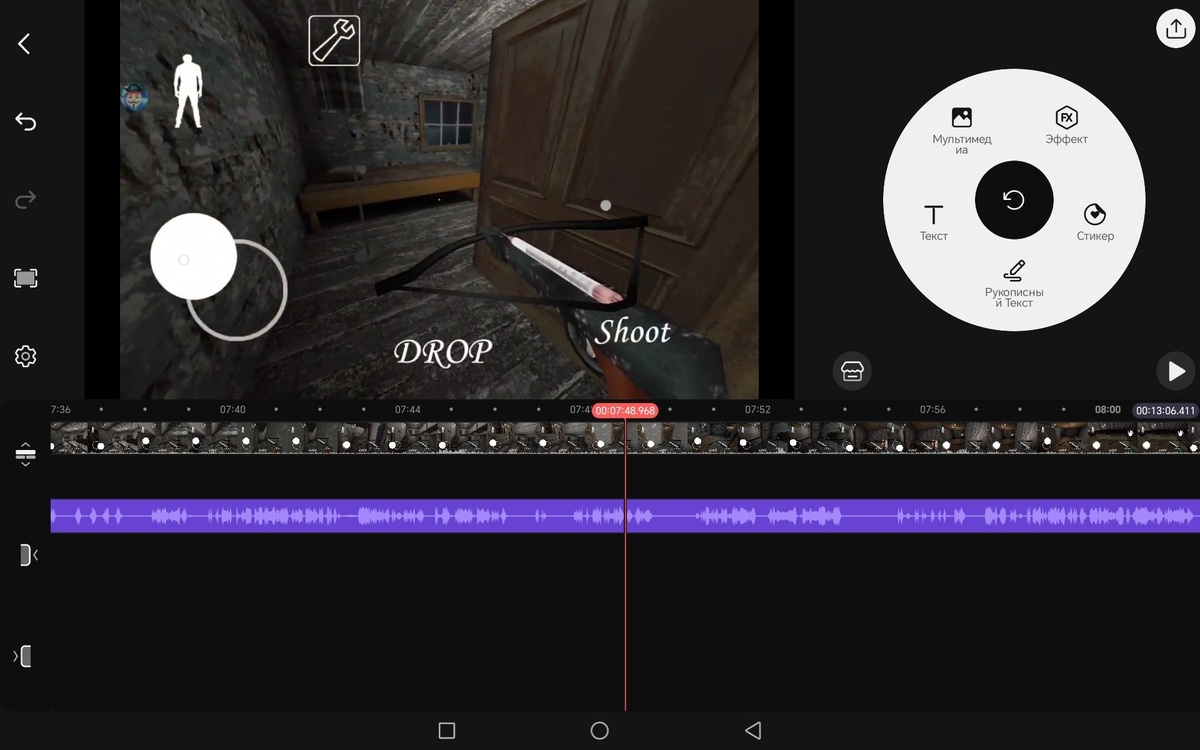Click the 07:44 ruler mark
Screen dimensions: 1200x750
pos(407,410)
